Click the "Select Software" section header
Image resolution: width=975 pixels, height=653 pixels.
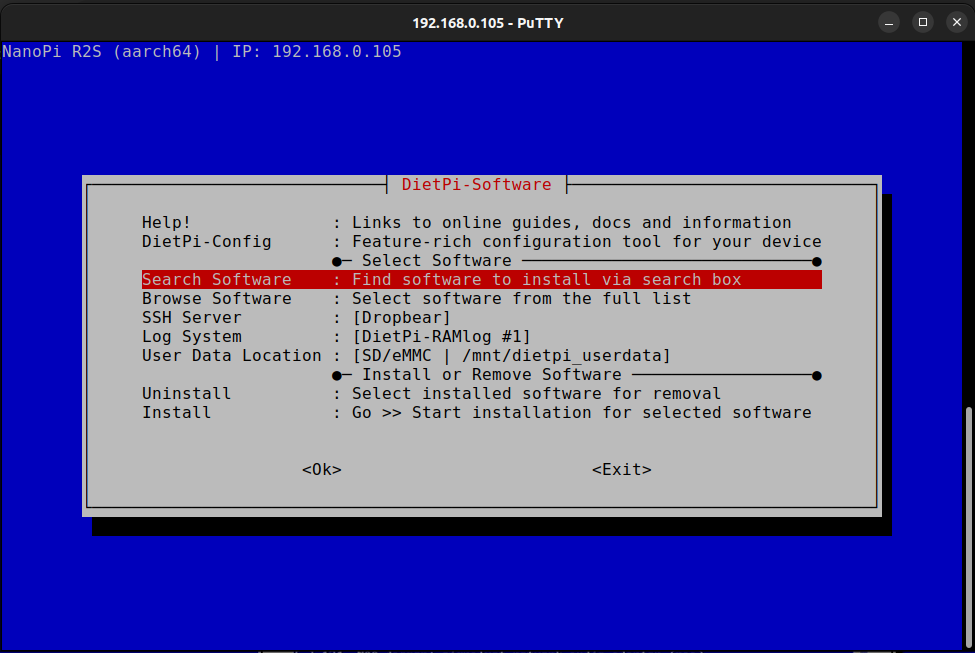[x=441, y=261]
